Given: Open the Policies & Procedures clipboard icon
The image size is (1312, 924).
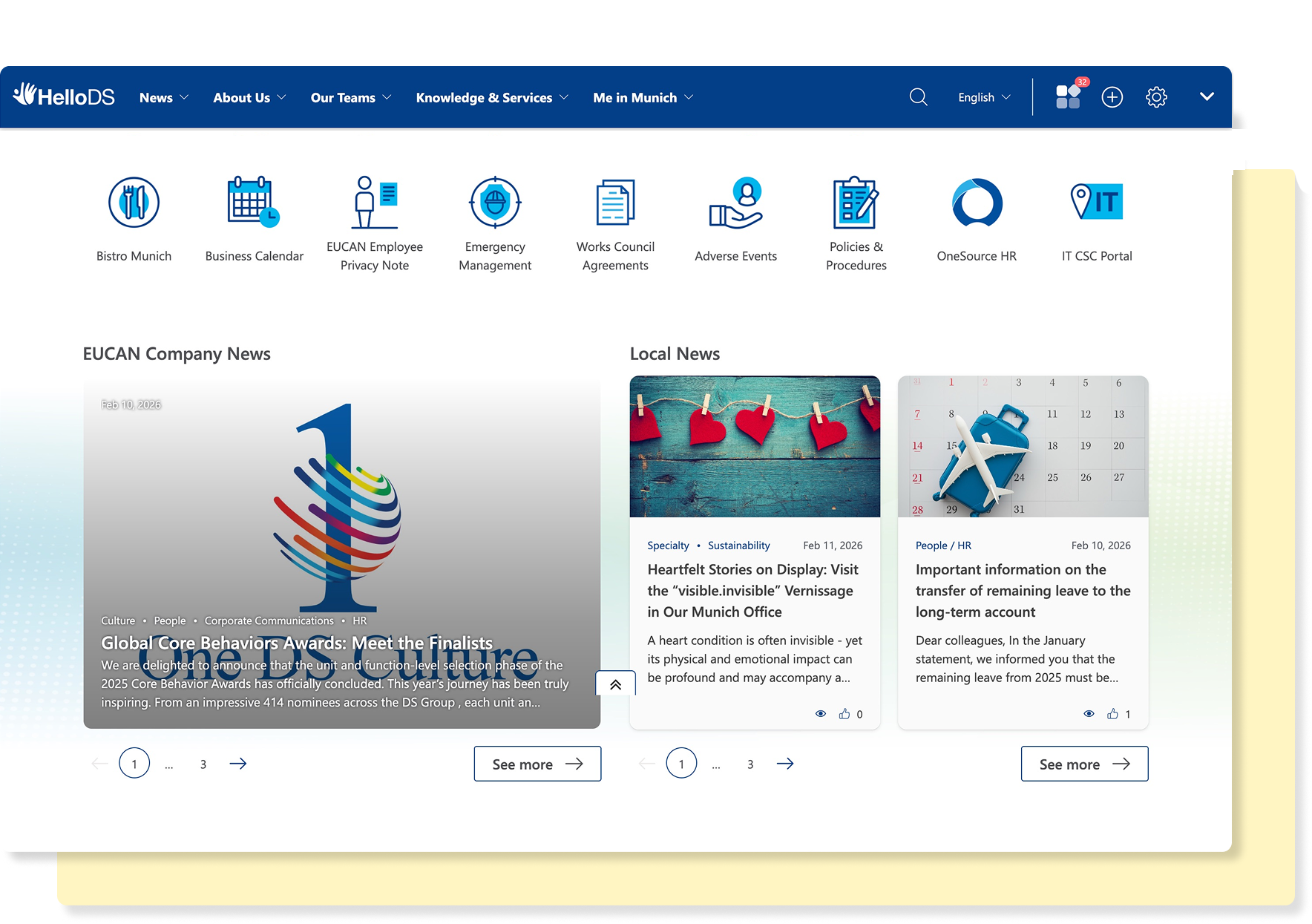Looking at the screenshot, I should [856, 202].
